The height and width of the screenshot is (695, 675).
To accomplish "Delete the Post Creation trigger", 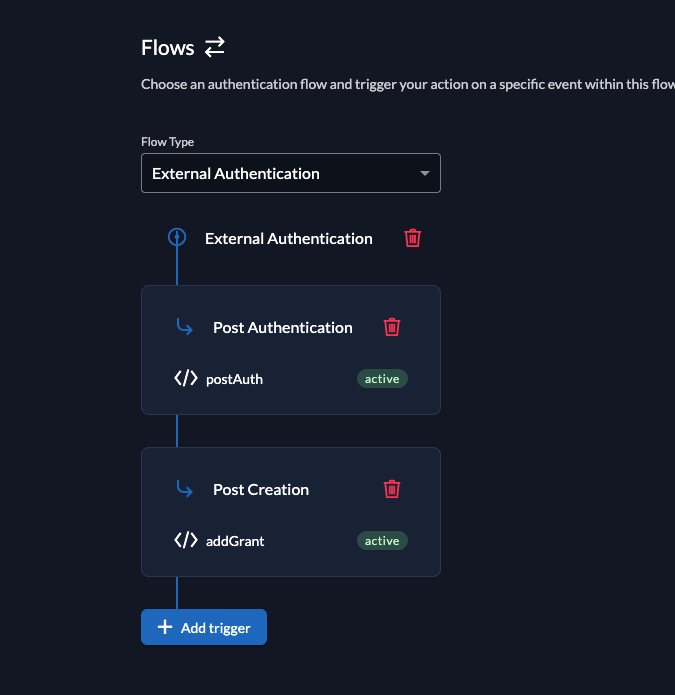I will 392,489.
